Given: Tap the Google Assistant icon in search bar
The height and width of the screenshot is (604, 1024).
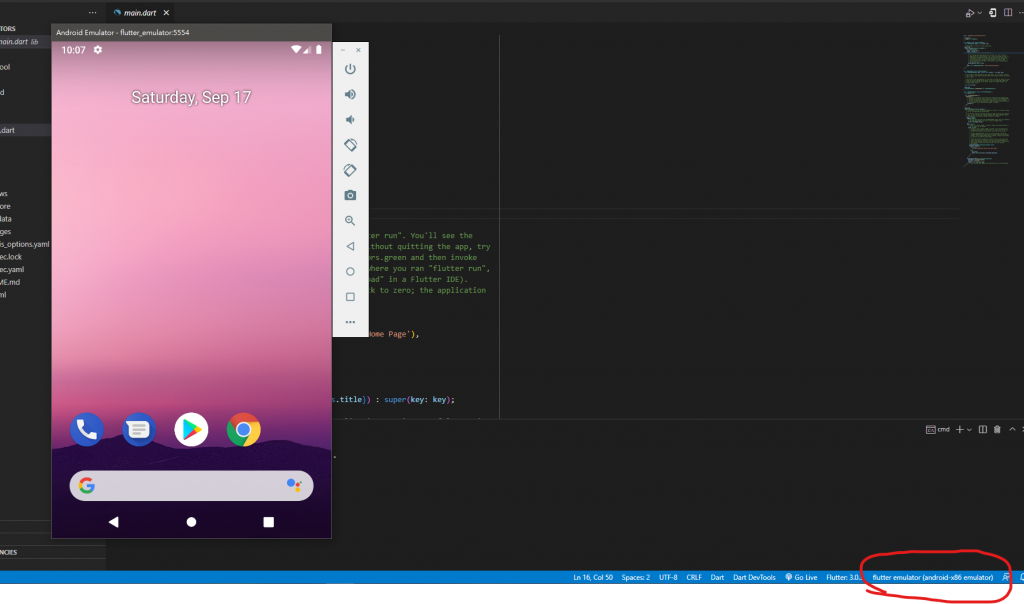Looking at the screenshot, I should (294, 485).
